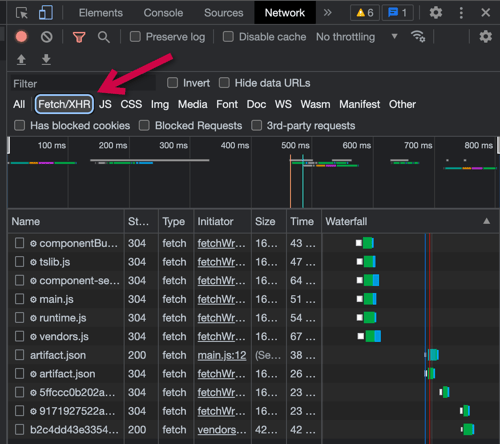Activate the inspect element picker icon
500x444 pixels.
22,13
